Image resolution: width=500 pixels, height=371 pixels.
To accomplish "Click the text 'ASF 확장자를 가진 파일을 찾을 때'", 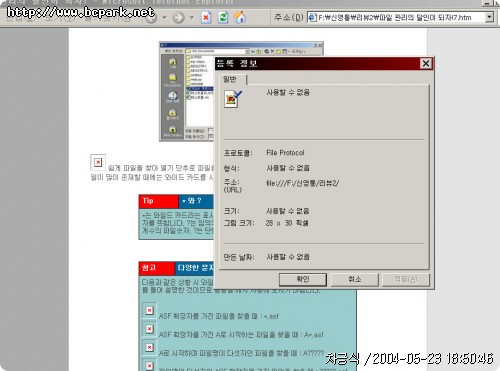I will point(208,316).
